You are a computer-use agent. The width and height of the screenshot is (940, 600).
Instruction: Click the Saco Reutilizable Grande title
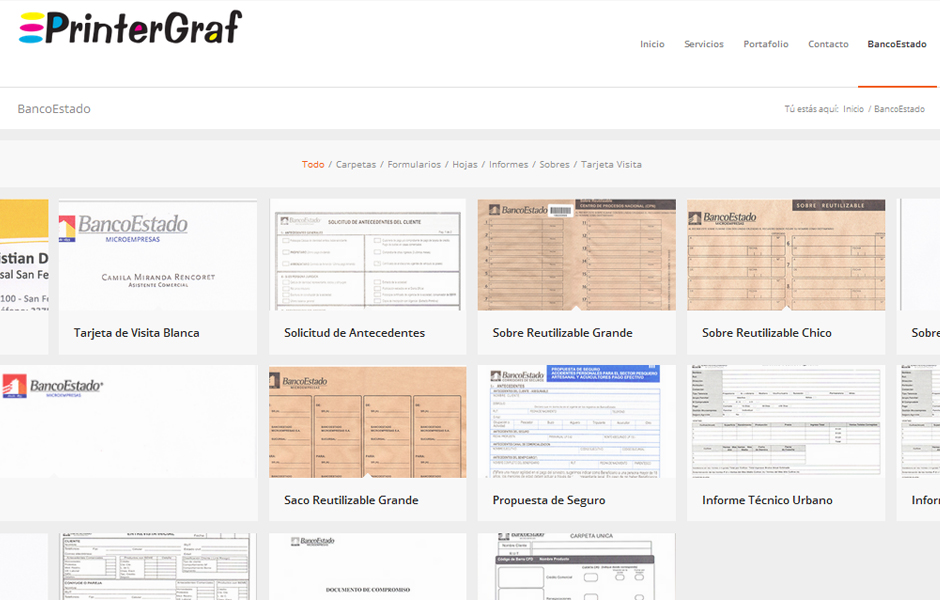351,500
